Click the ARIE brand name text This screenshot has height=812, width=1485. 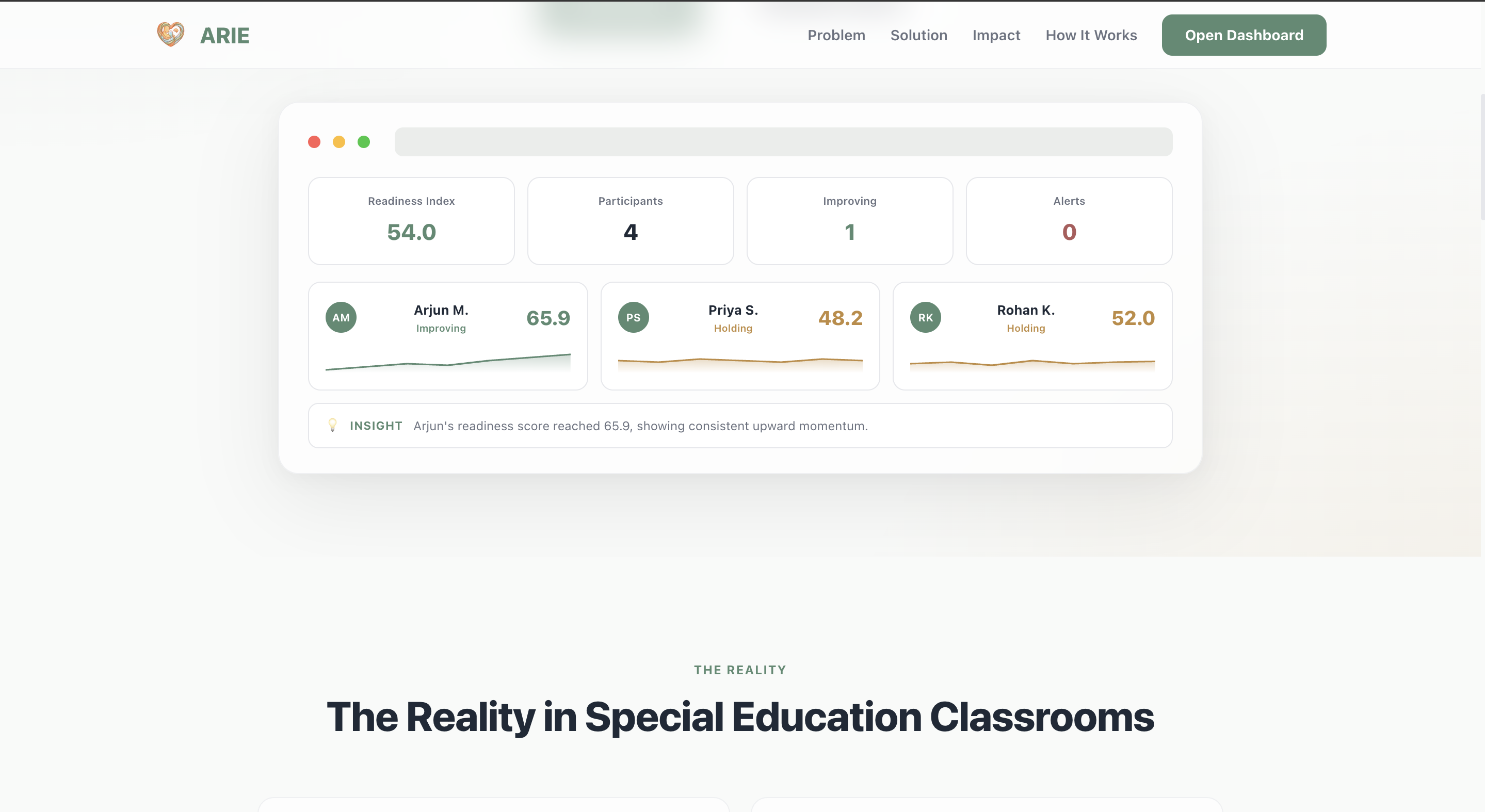pos(224,36)
